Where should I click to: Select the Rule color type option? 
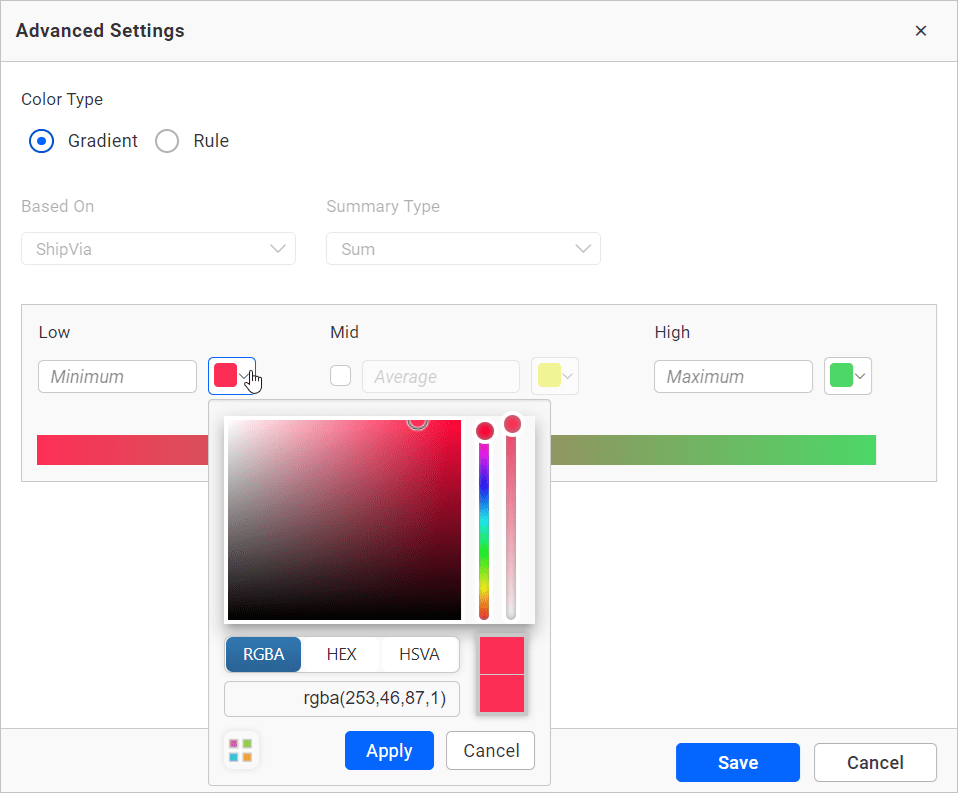tap(167, 141)
